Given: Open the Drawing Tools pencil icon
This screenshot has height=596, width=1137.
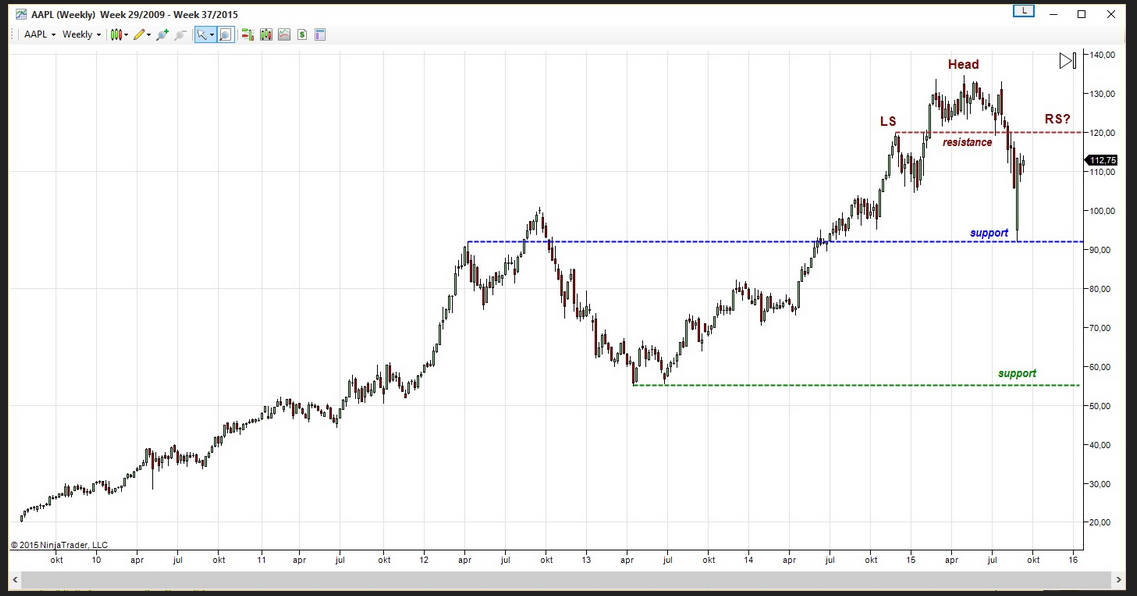Looking at the screenshot, I should 139,34.
